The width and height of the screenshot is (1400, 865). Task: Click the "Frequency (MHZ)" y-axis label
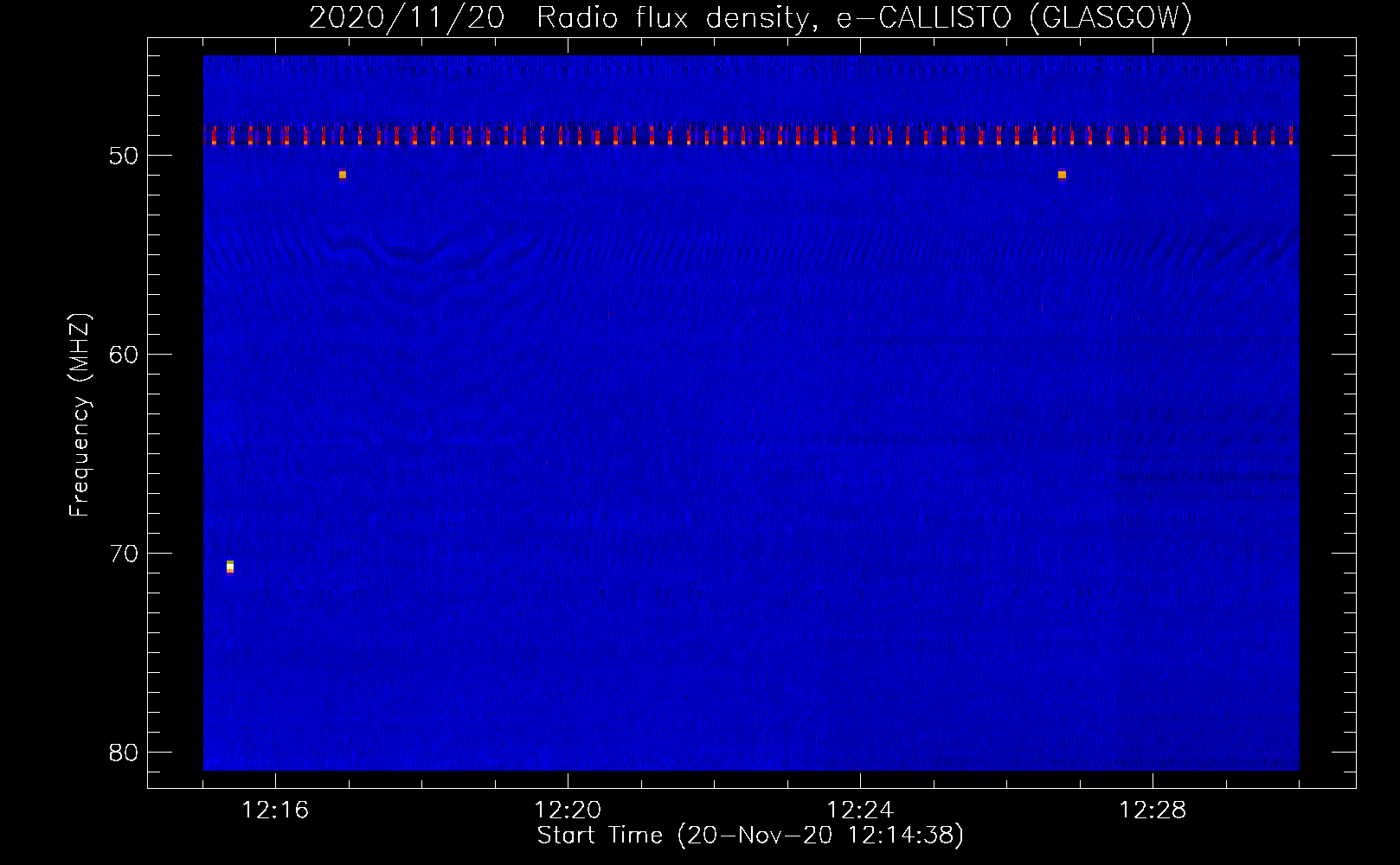click(x=80, y=415)
